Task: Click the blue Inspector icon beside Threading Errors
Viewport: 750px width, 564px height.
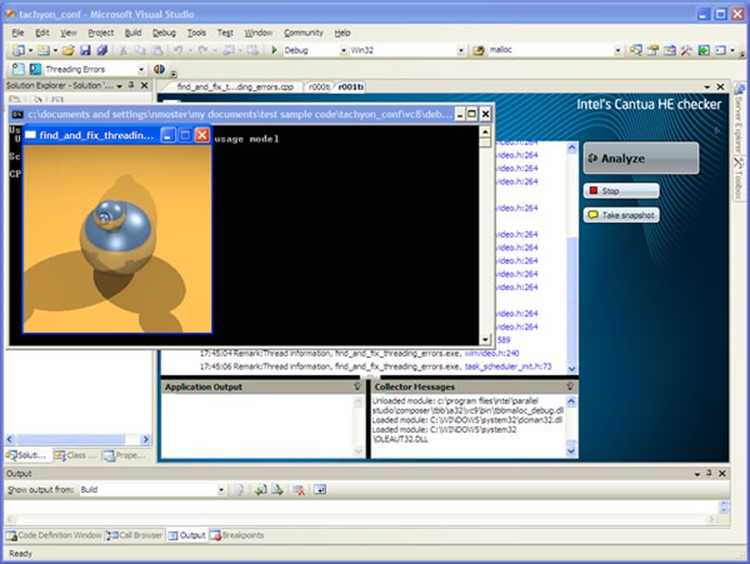Action: [35, 69]
